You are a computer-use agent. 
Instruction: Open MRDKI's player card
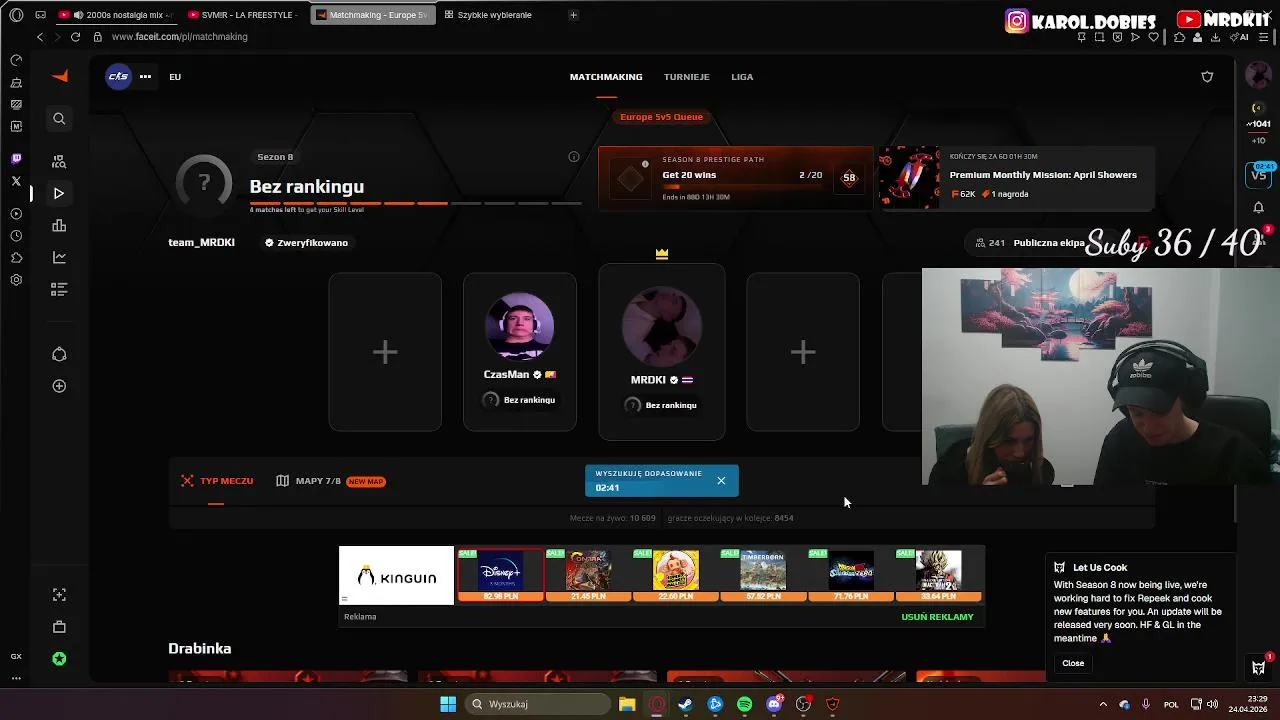tap(661, 352)
